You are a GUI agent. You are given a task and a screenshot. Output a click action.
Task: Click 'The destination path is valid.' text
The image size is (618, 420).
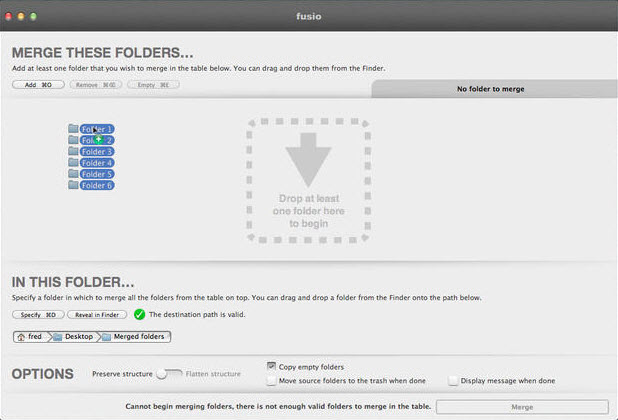[197, 314]
